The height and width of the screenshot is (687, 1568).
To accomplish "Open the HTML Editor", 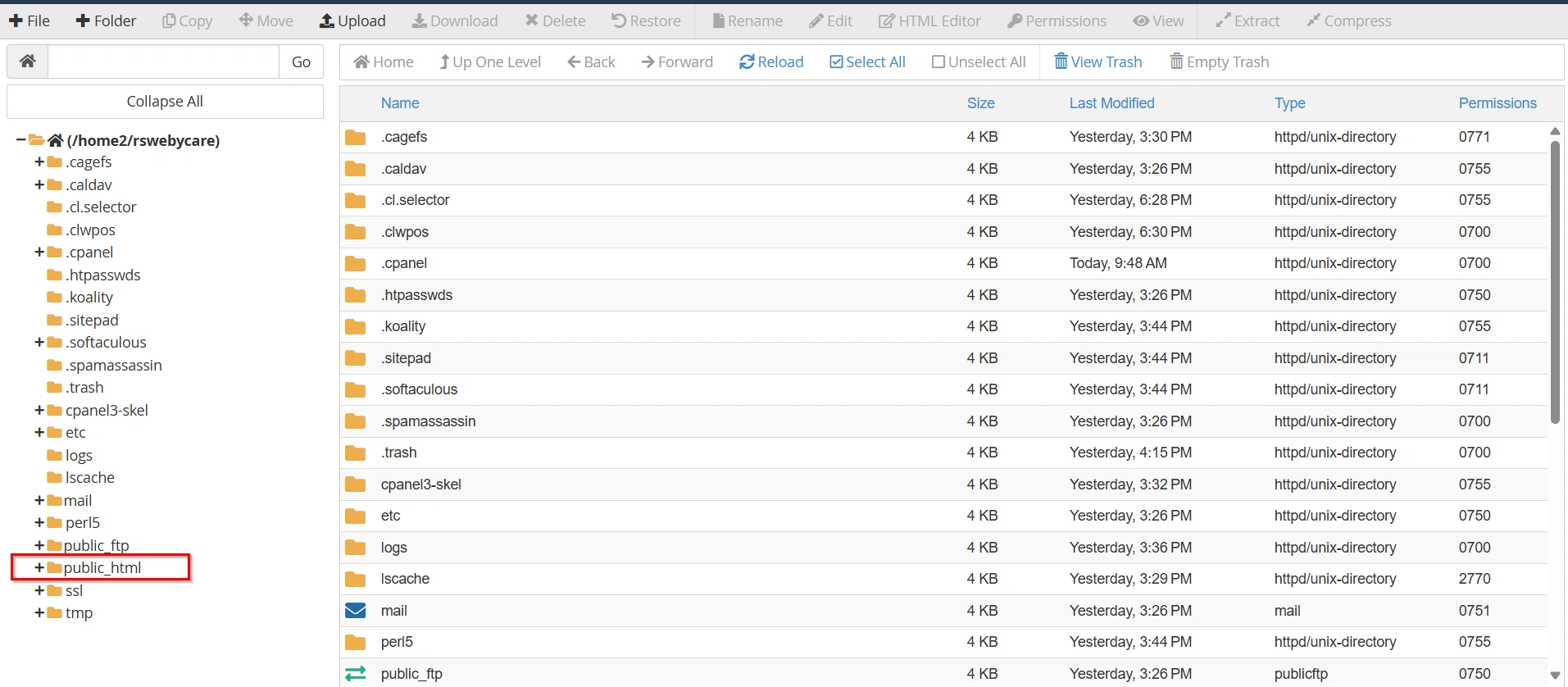I will pyautogui.click(x=929, y=20).
